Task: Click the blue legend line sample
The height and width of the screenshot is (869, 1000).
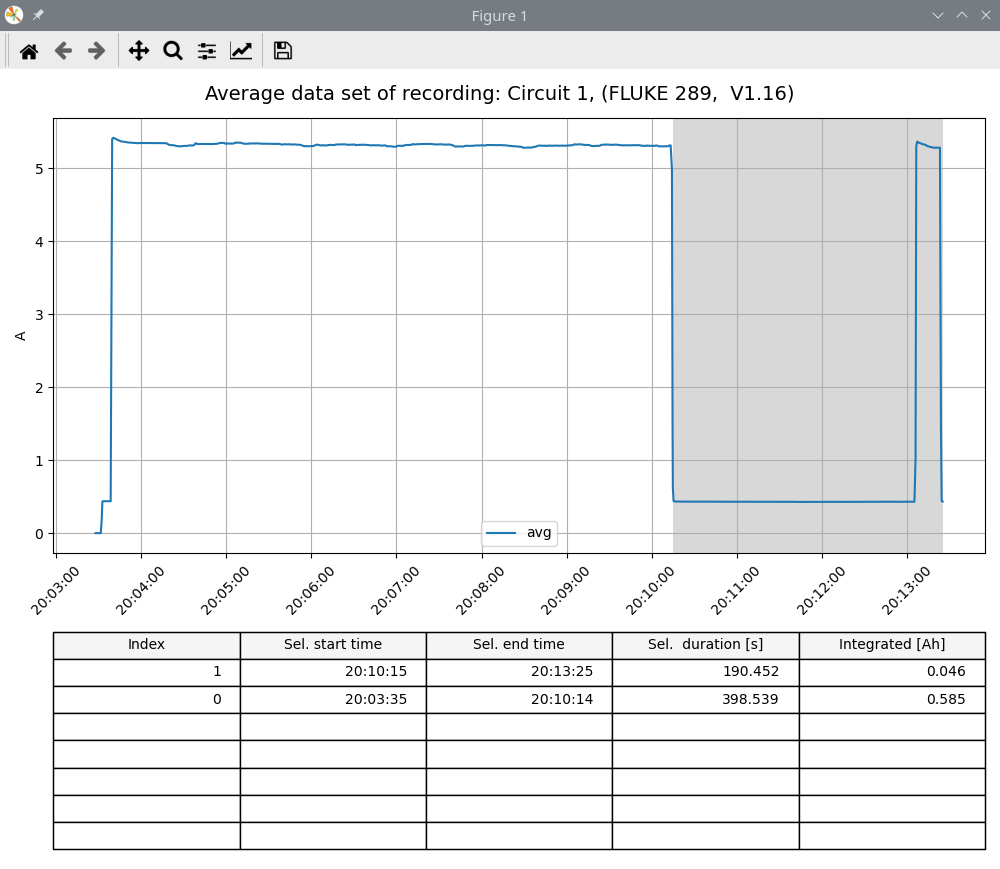Action: pos(501,533)
